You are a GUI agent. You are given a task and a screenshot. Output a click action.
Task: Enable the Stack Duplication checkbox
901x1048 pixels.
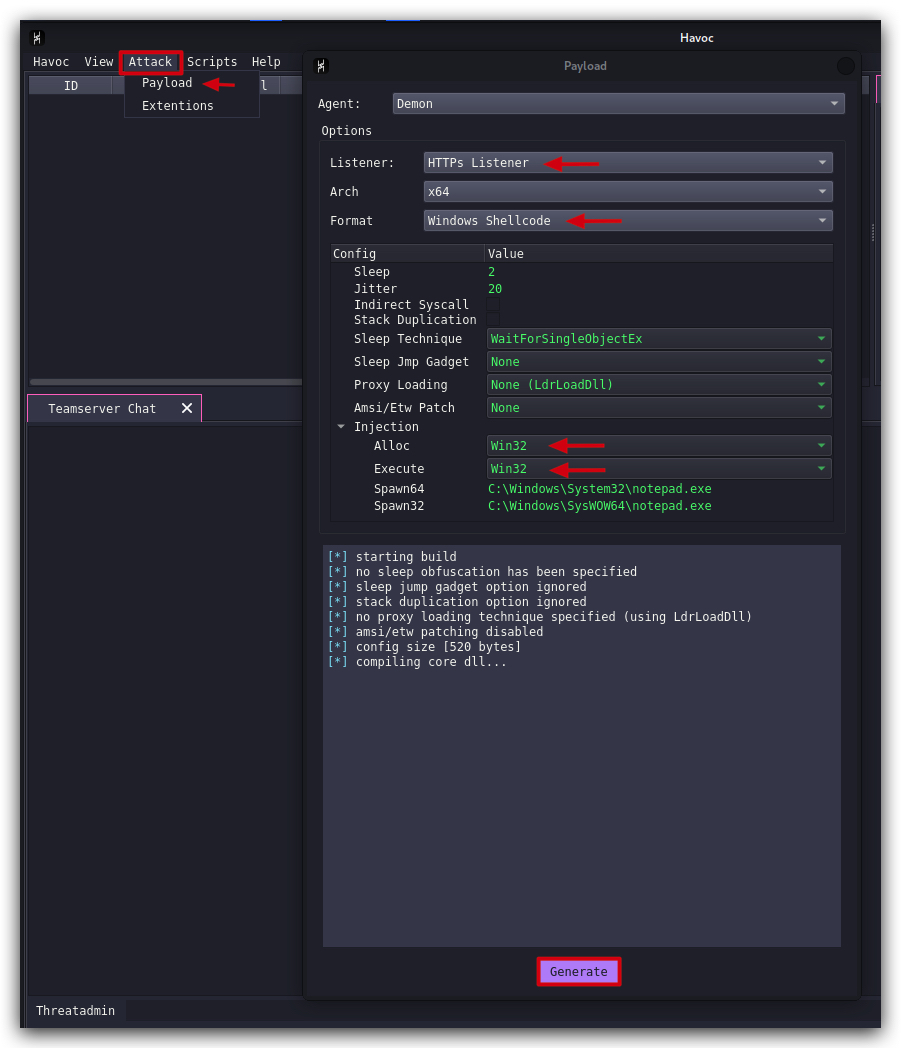tap(493, 319)
